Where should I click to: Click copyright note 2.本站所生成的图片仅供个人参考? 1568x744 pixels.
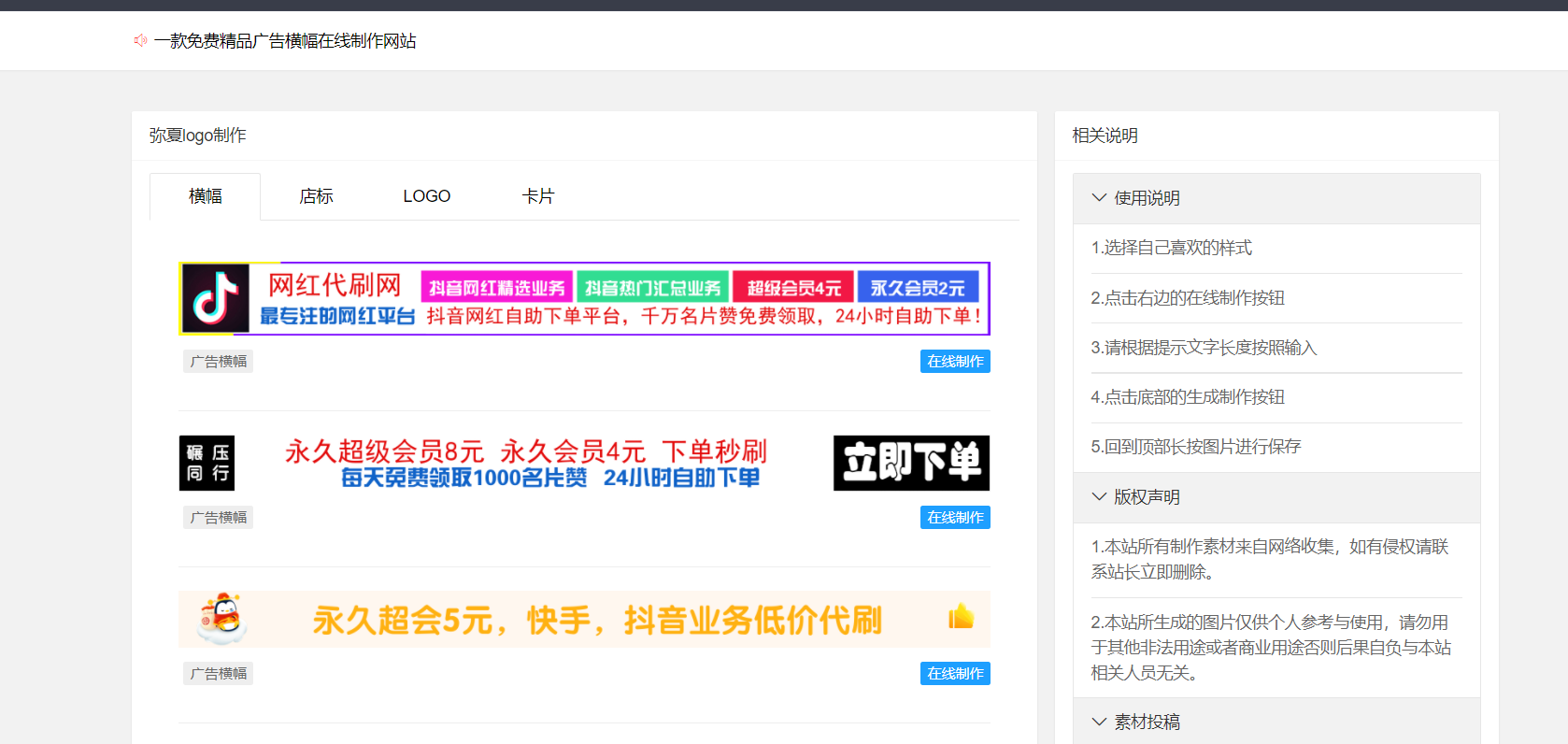1271,648
